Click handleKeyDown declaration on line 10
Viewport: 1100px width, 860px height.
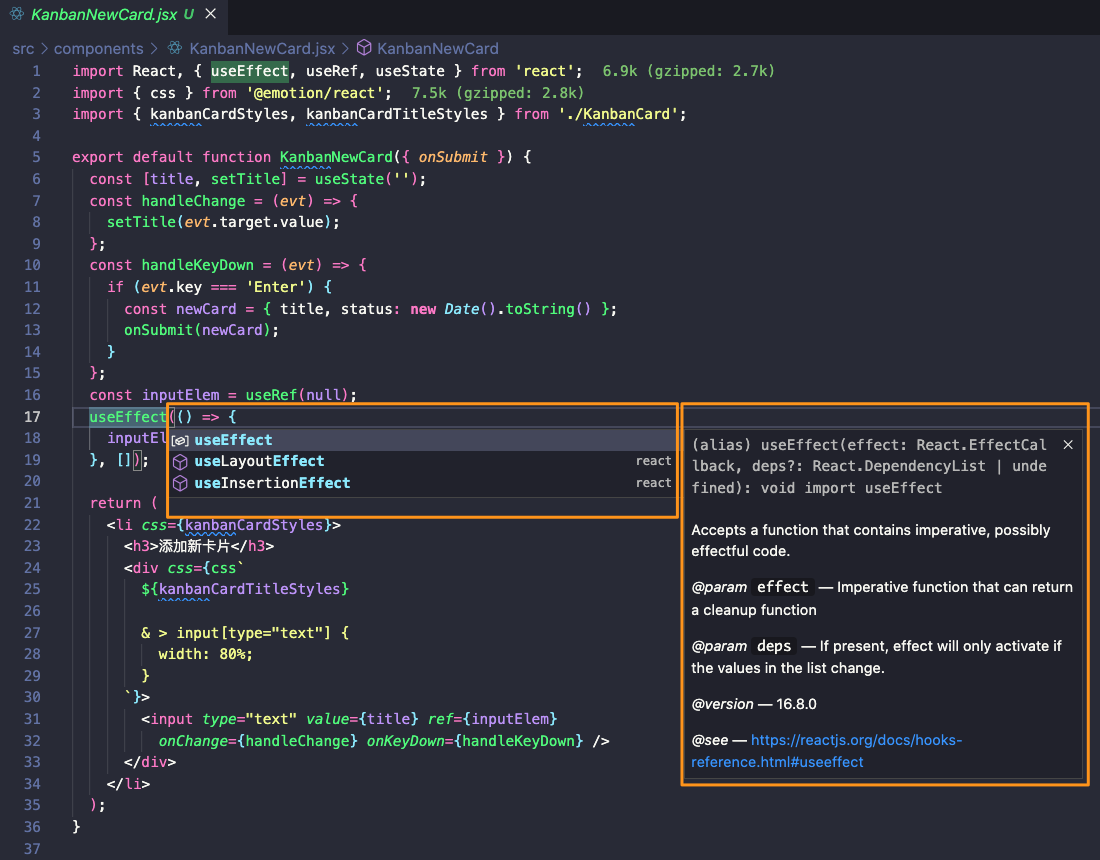pos(197,265)
